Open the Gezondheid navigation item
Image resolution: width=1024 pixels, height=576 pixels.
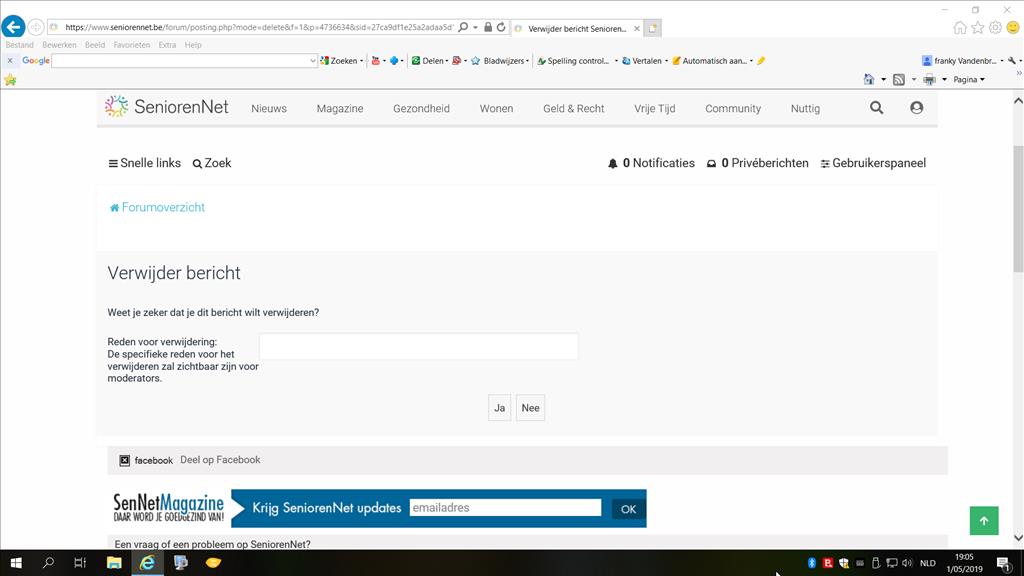coord(421,108)
